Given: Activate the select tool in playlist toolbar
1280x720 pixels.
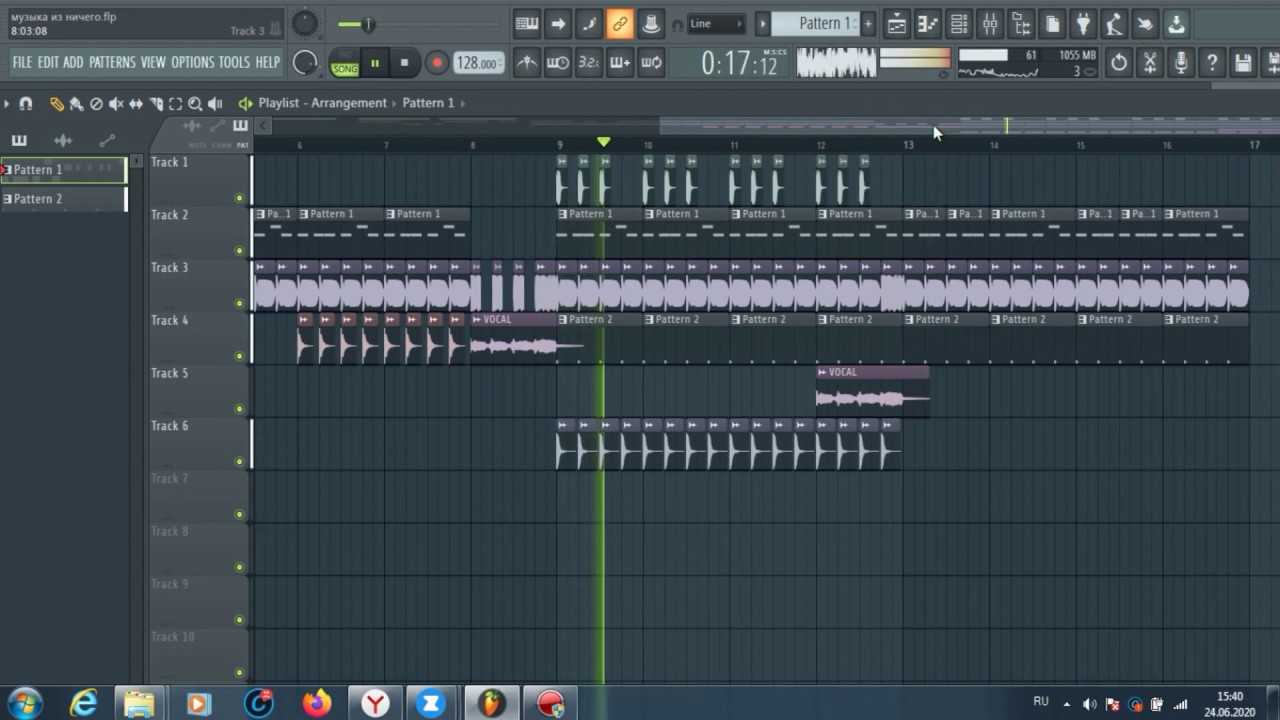Looking at the screenshot, I should [x=176, y=103].
